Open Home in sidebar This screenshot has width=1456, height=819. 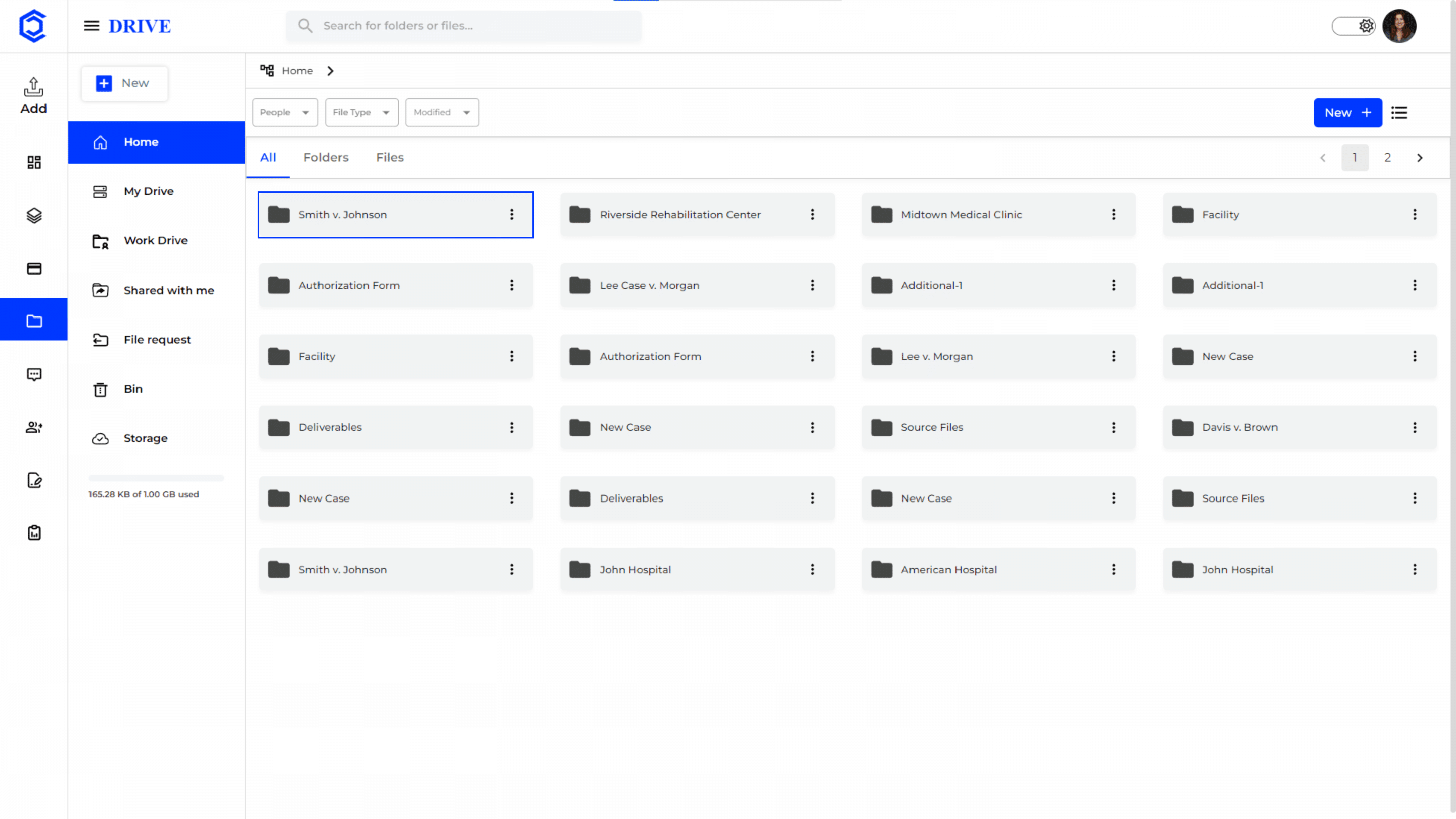pyautogui.click(x=157, y=143)
